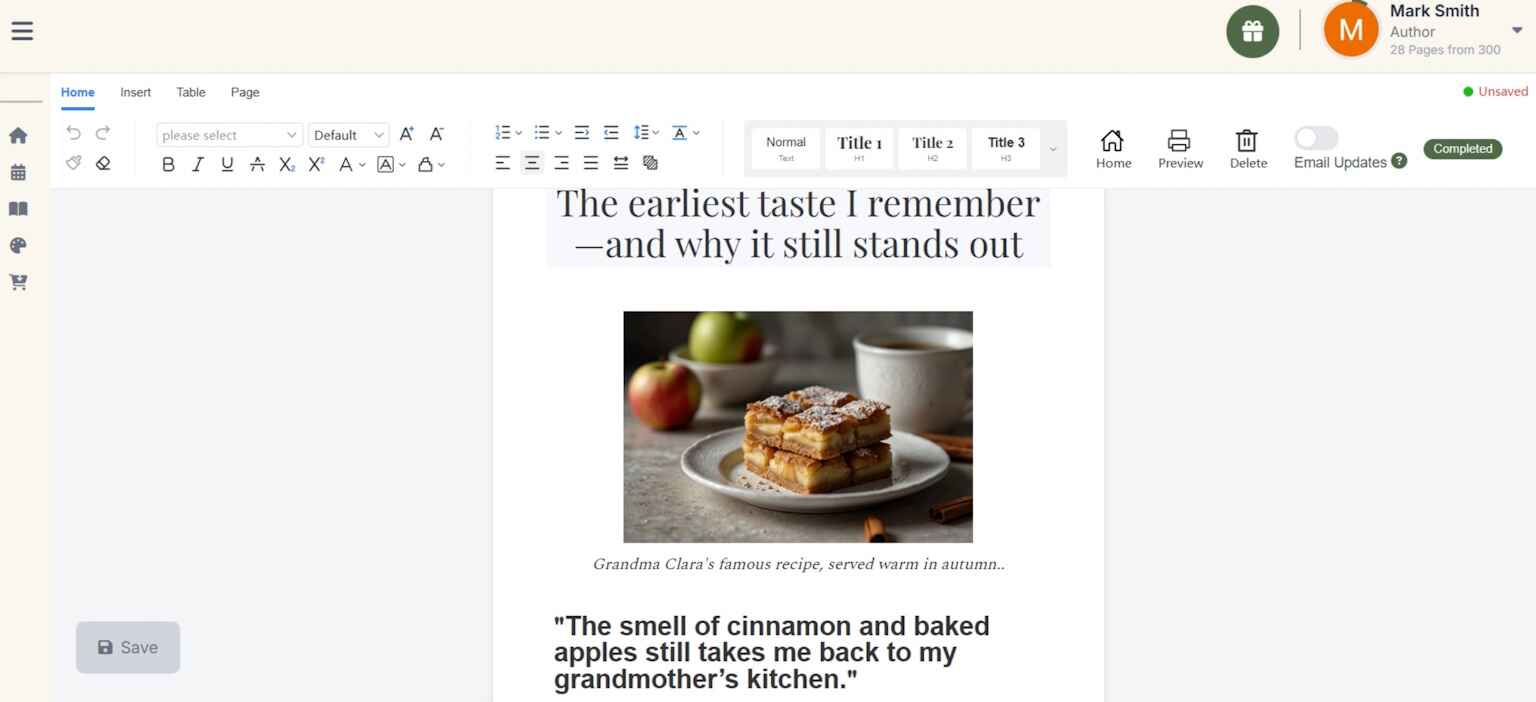The width and height of the screenshot is (1536, 702).
Task: Open the Table tab
Action: (x=191, y=92)
